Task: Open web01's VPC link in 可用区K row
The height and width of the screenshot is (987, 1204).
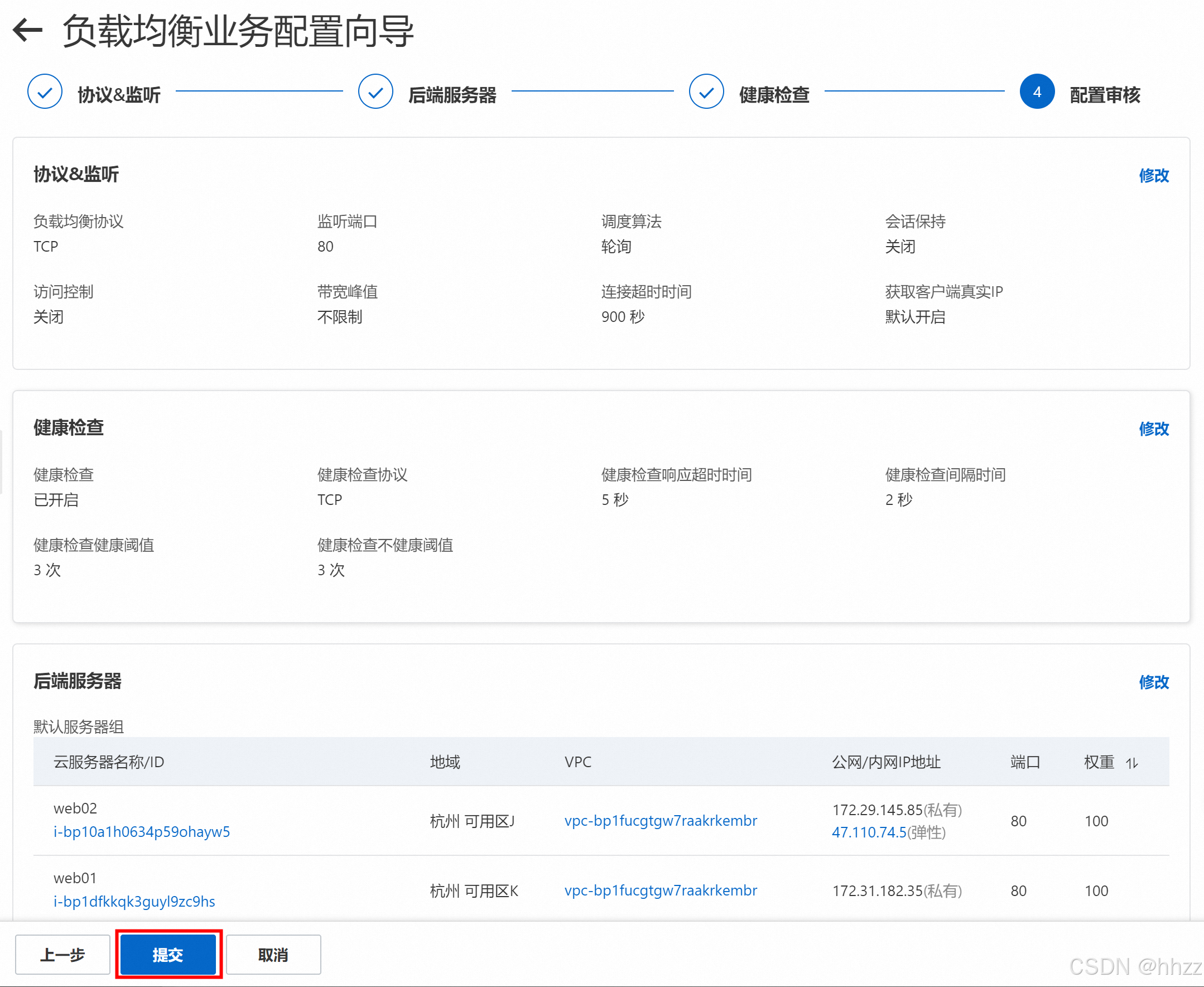Action: pyautogui.click(x=661, y=890)
